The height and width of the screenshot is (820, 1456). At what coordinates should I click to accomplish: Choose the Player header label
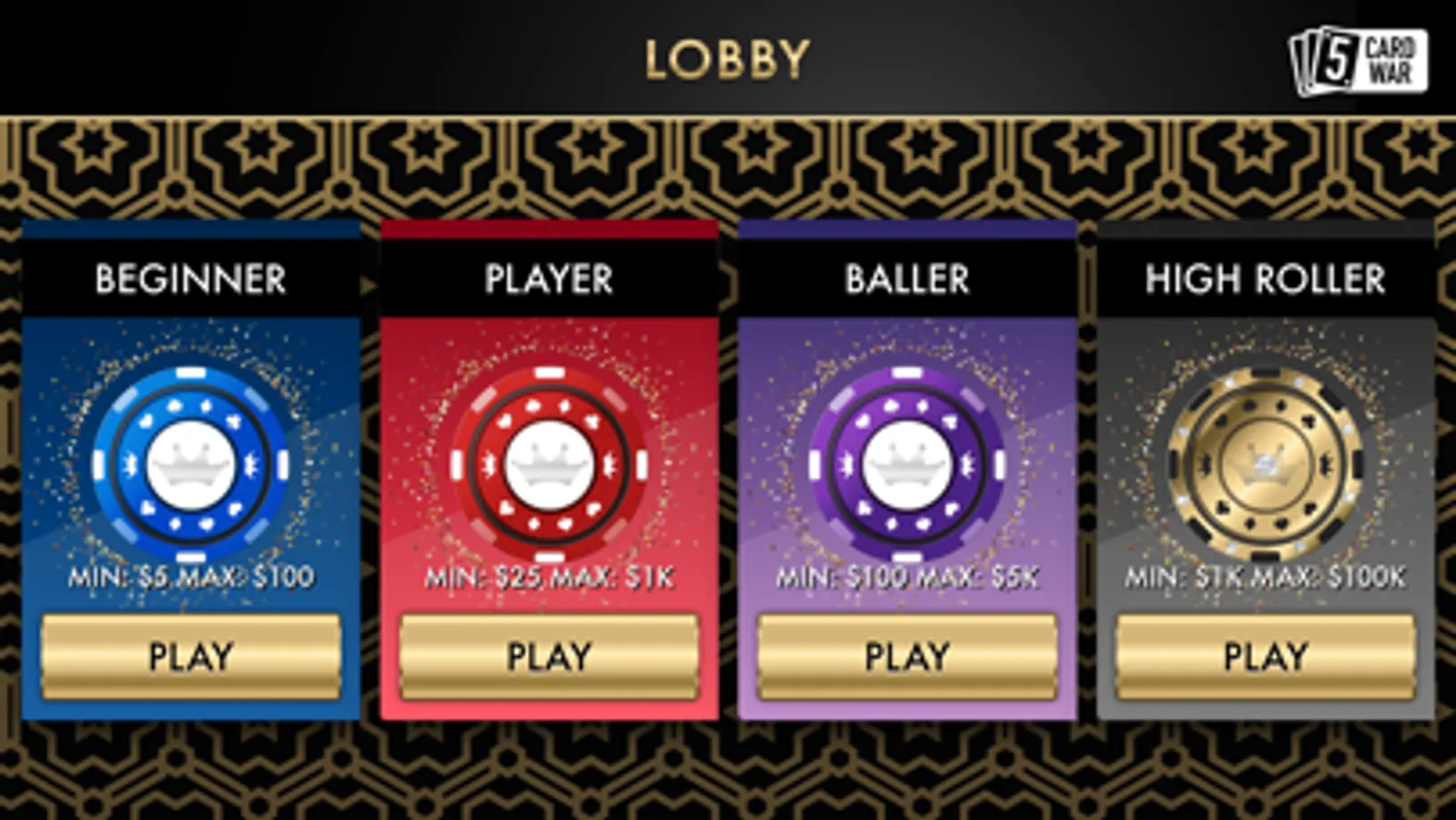[x=549, y=279]
